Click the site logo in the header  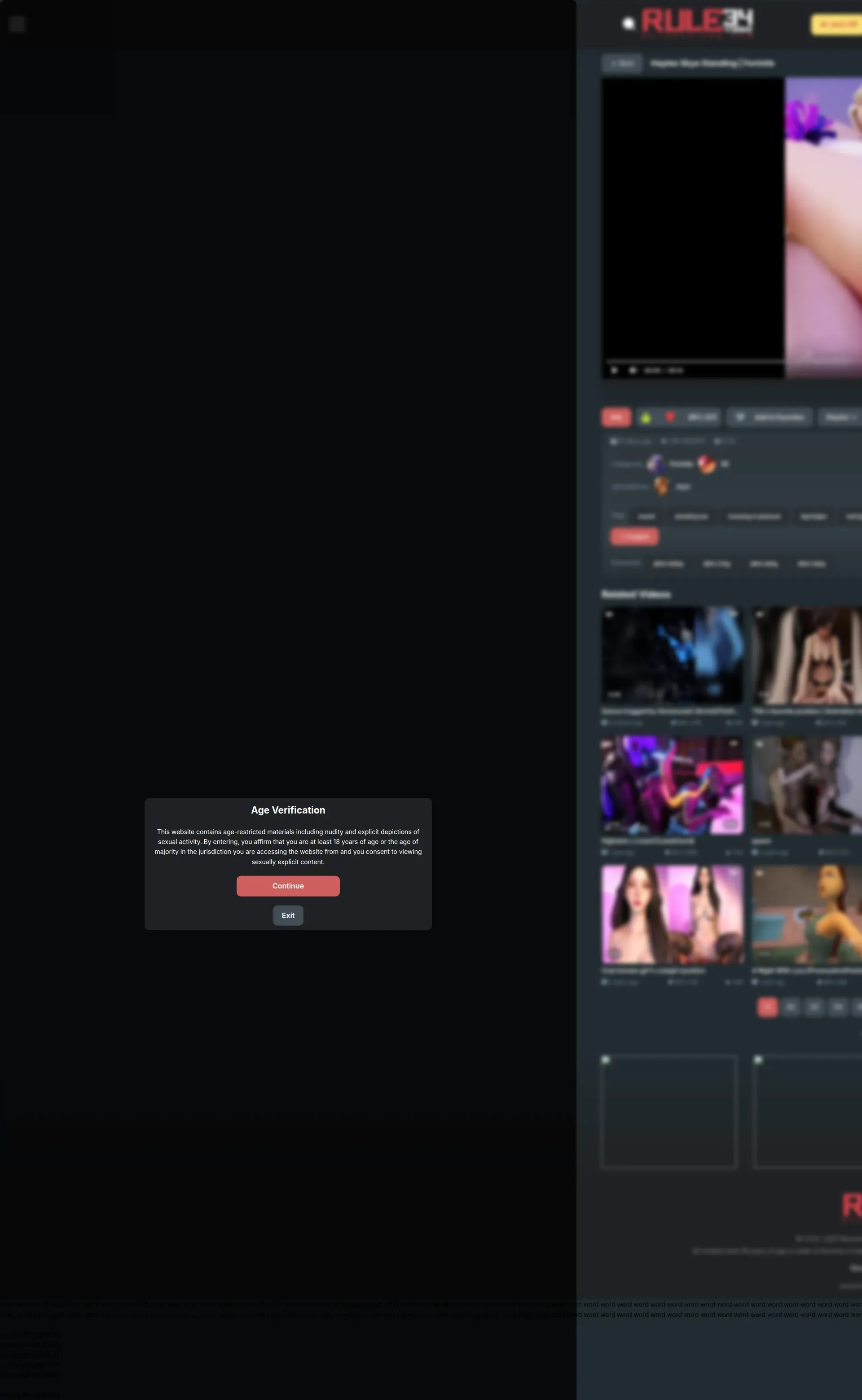point(697,22)
